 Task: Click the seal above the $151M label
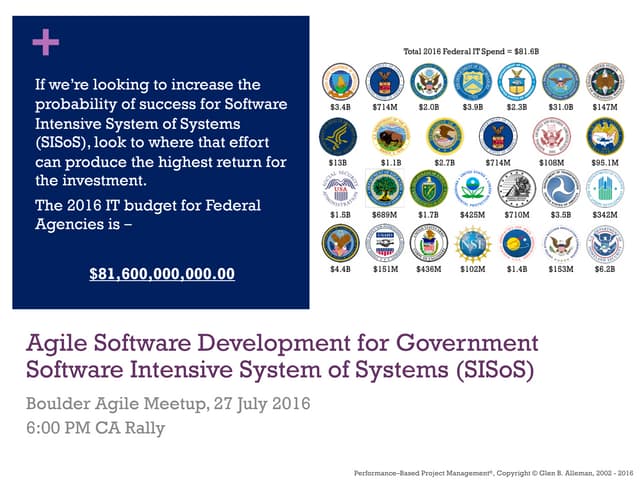(384, 244)
